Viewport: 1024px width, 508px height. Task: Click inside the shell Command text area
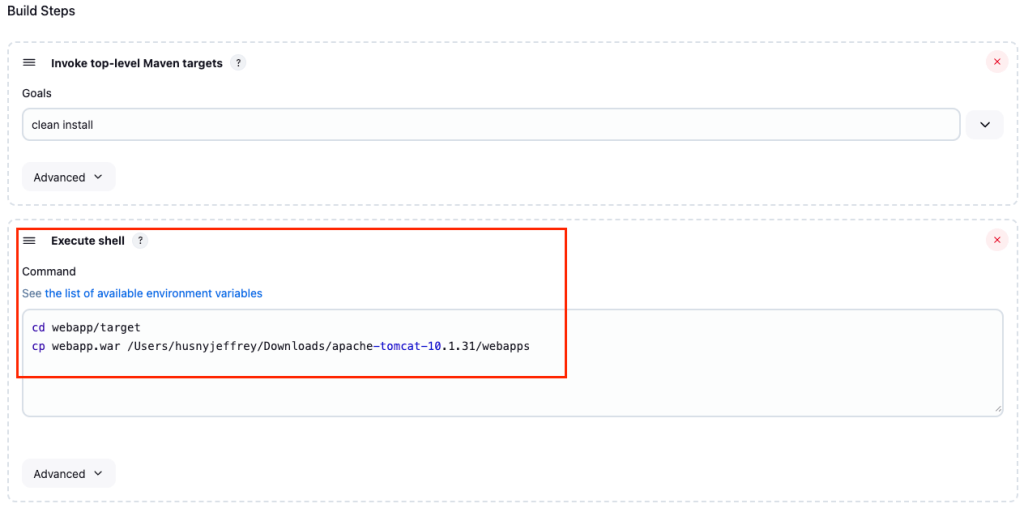(x=513, y=363)
